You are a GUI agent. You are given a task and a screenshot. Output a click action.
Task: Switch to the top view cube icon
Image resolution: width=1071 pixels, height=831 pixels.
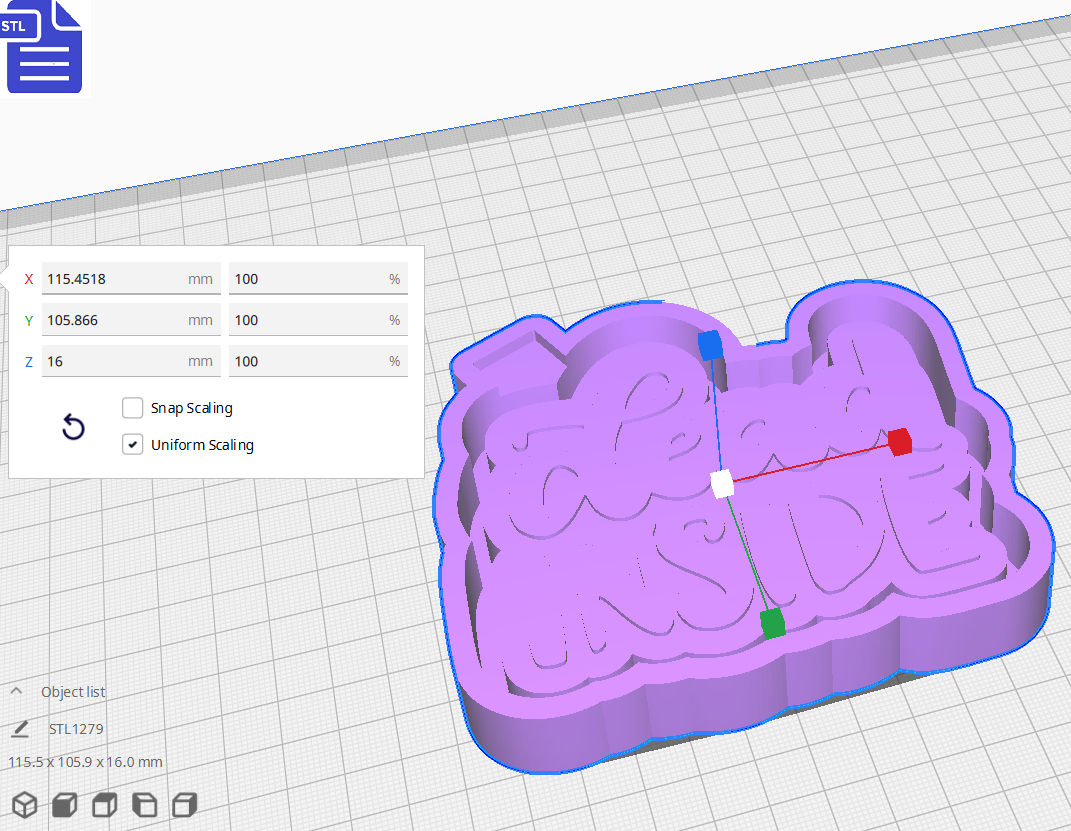[104, 804]
